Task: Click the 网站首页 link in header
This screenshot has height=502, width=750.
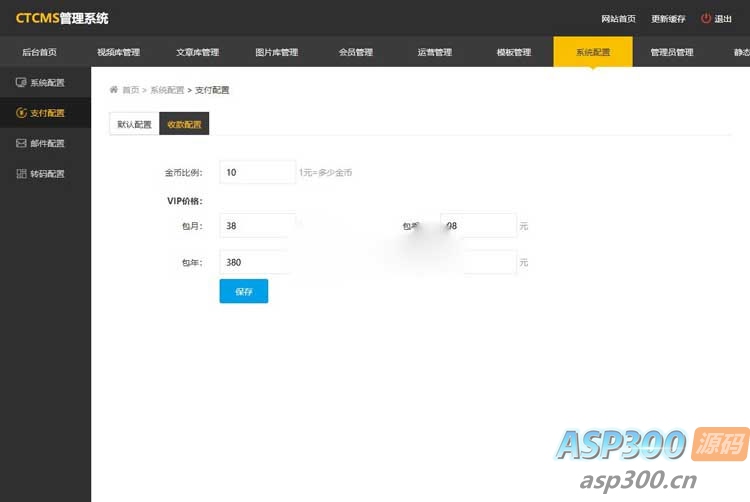Action: 618,19
